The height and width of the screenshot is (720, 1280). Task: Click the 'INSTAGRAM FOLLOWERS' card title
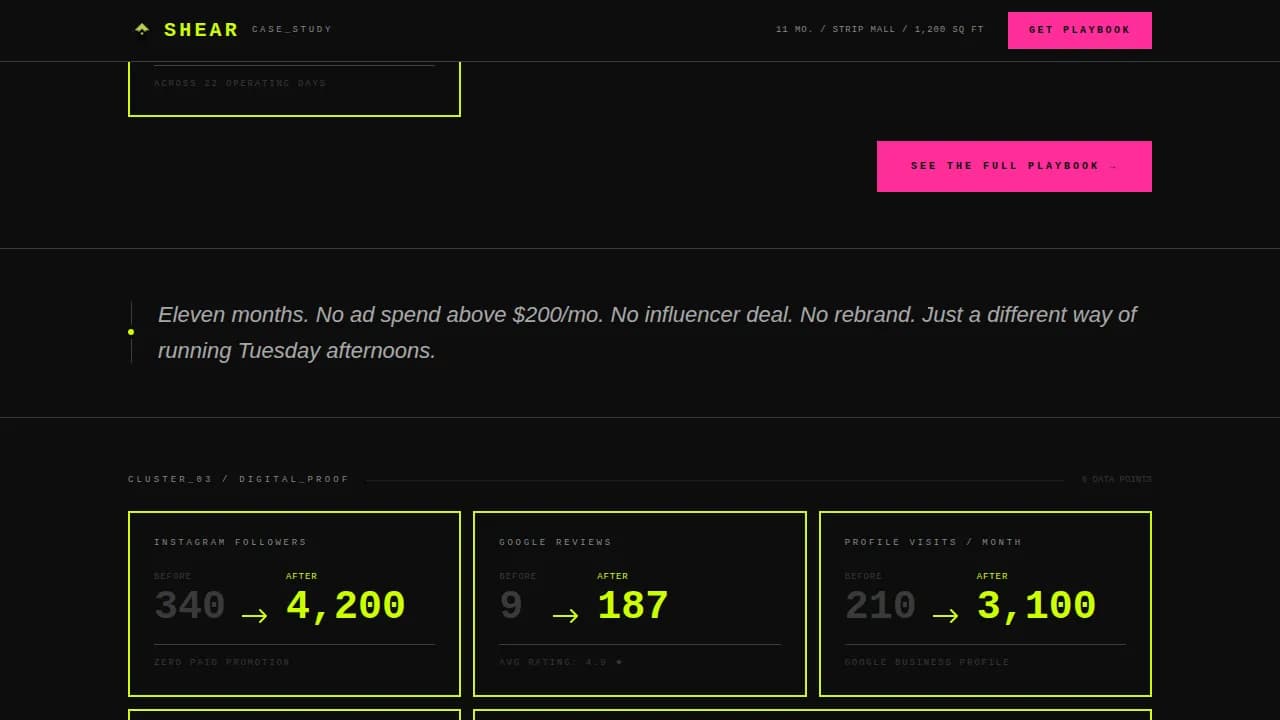point(230,542)
